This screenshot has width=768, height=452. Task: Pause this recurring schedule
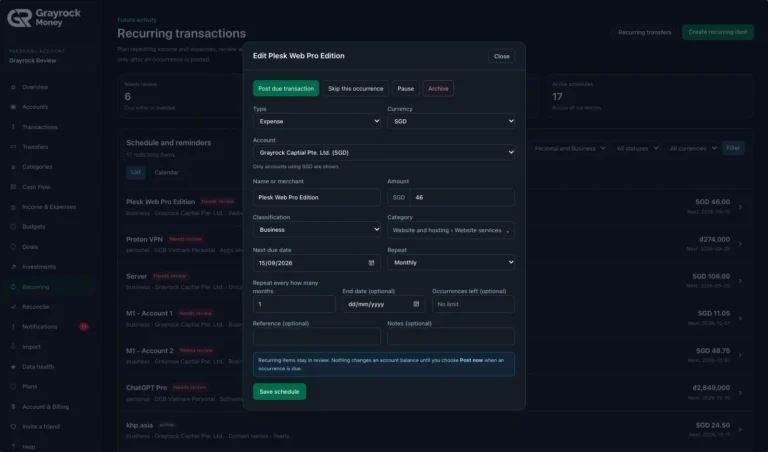pos(406,89)
